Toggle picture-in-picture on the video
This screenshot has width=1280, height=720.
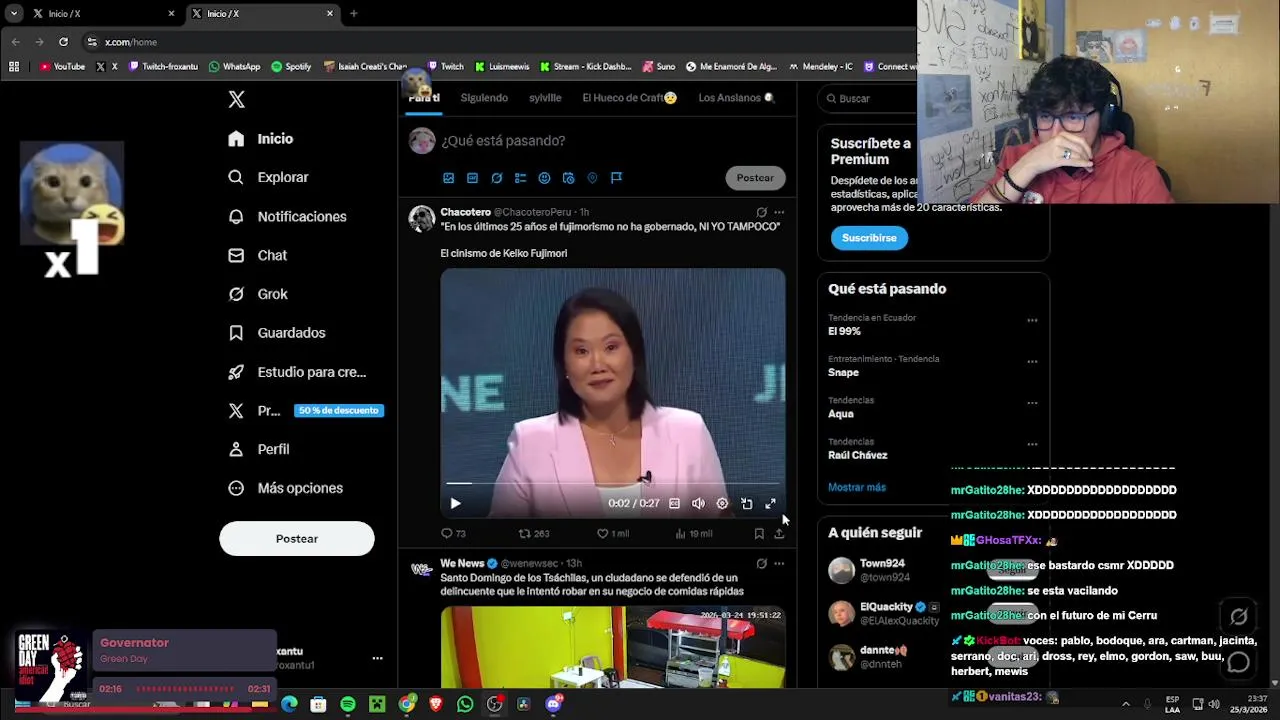coord(746,504)
